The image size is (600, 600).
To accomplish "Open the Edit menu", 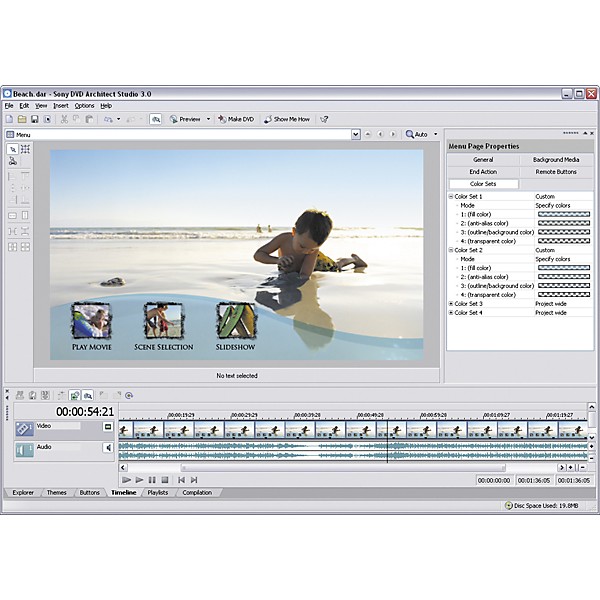I will (24, 106).
